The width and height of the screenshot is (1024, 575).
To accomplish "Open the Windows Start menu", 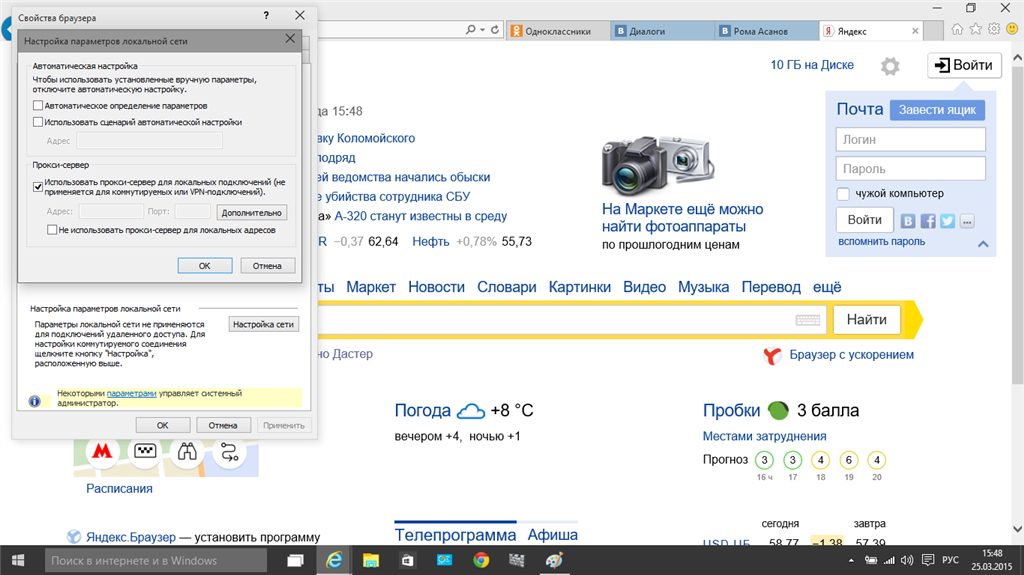I will [x=18, y=560].
